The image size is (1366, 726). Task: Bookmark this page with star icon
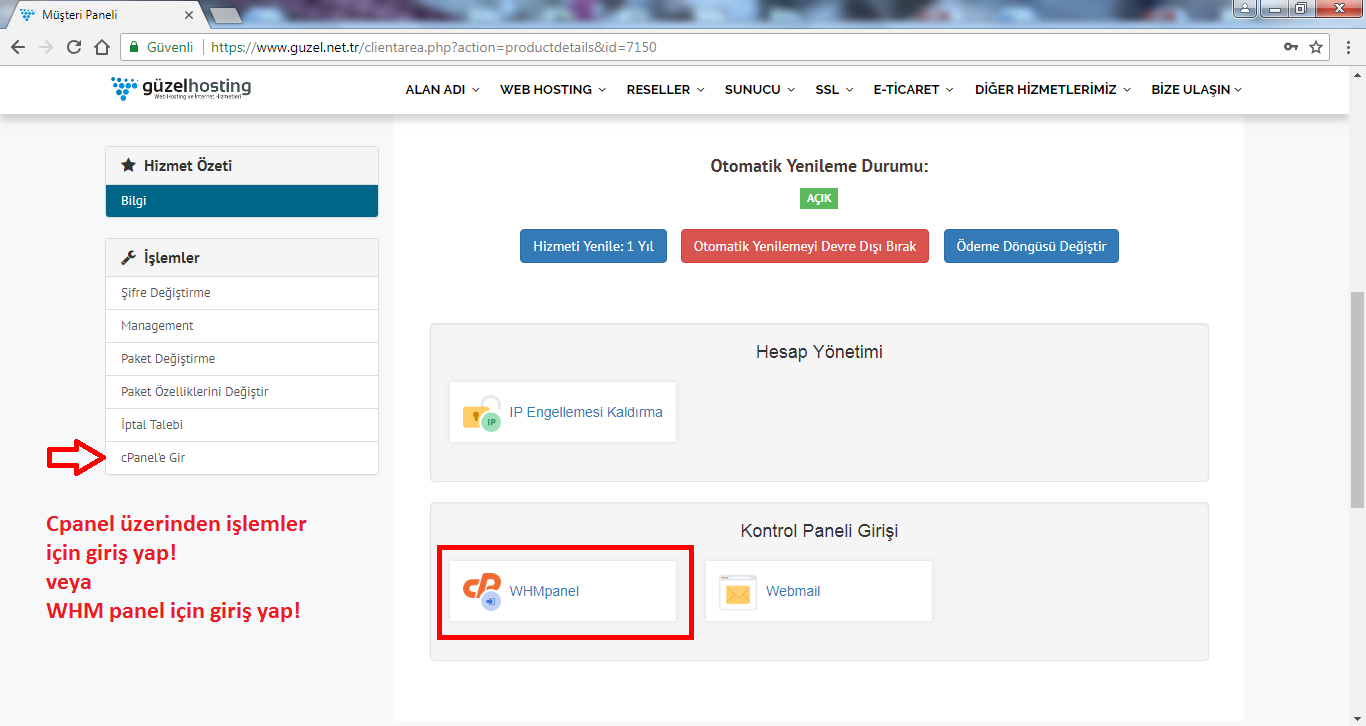(x=1316, y=47)
